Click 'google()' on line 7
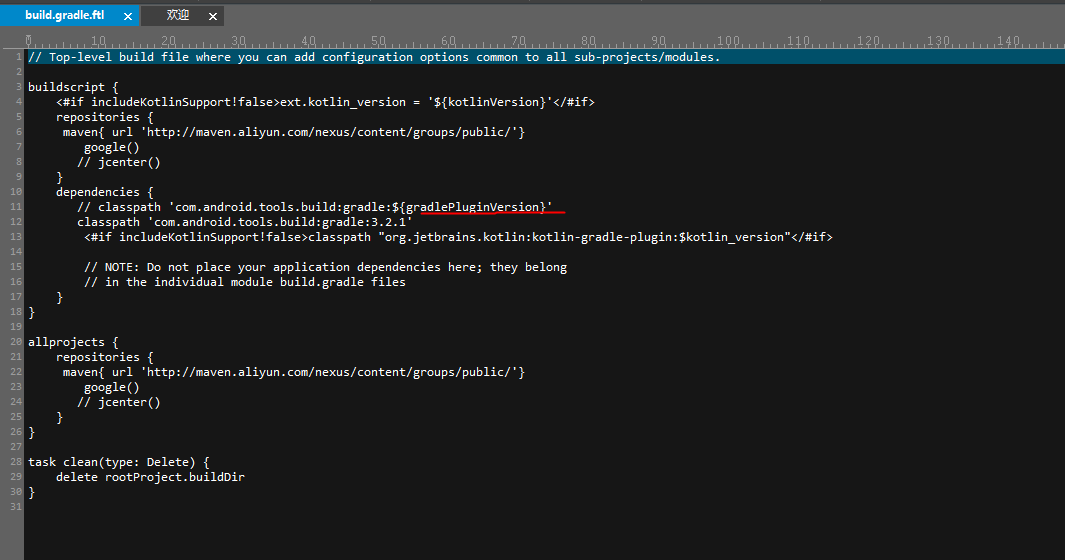 pos(112,147)
